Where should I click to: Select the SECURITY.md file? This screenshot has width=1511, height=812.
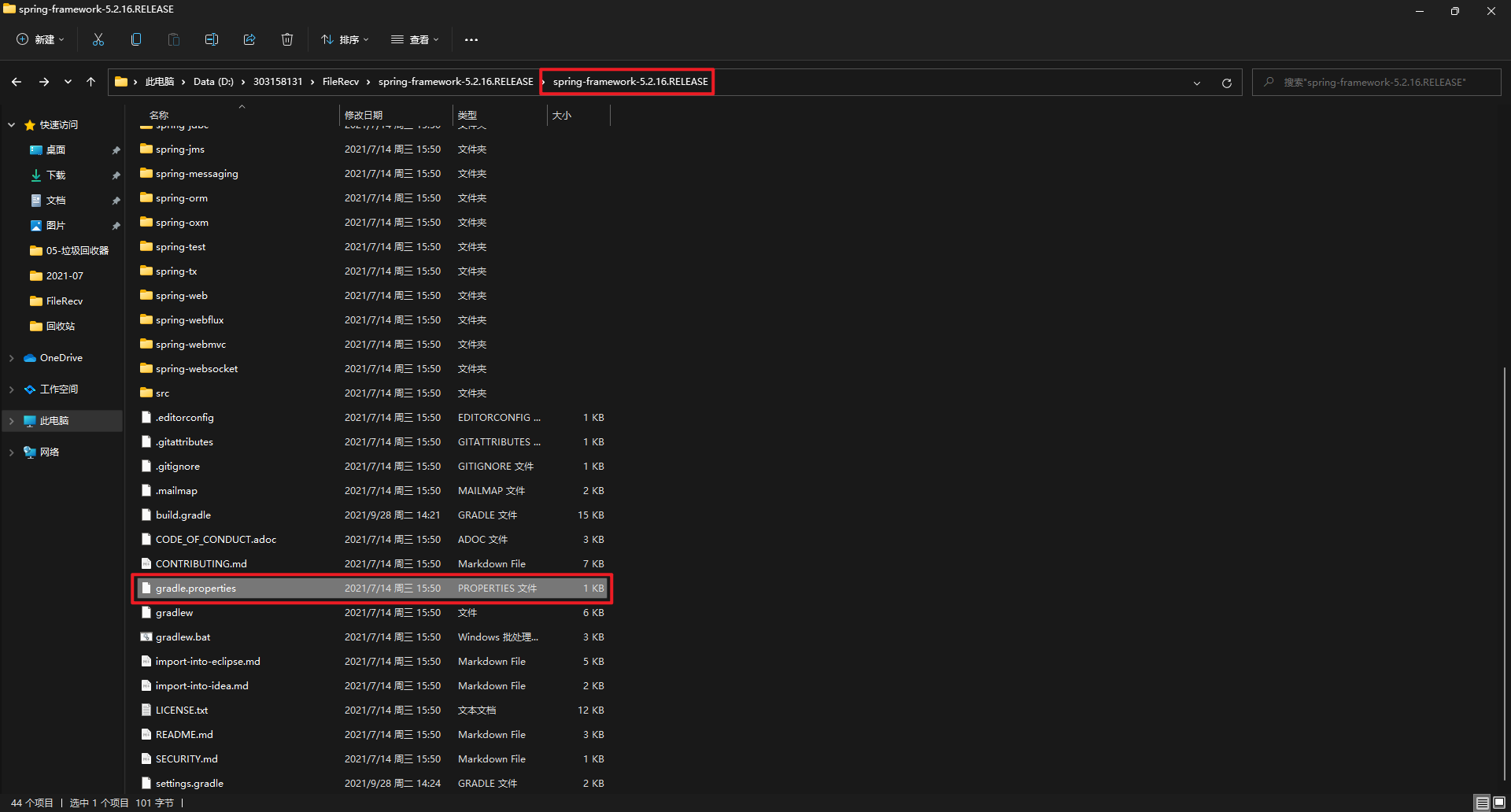click(x=372, y=758)
